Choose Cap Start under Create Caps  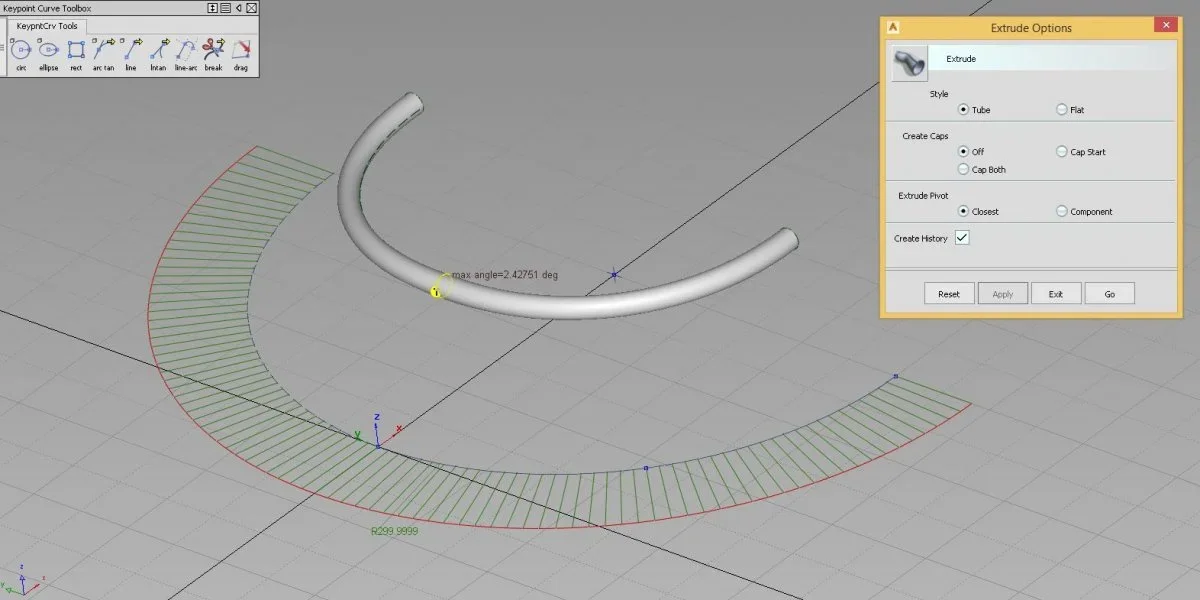(x=1061, y=152)
